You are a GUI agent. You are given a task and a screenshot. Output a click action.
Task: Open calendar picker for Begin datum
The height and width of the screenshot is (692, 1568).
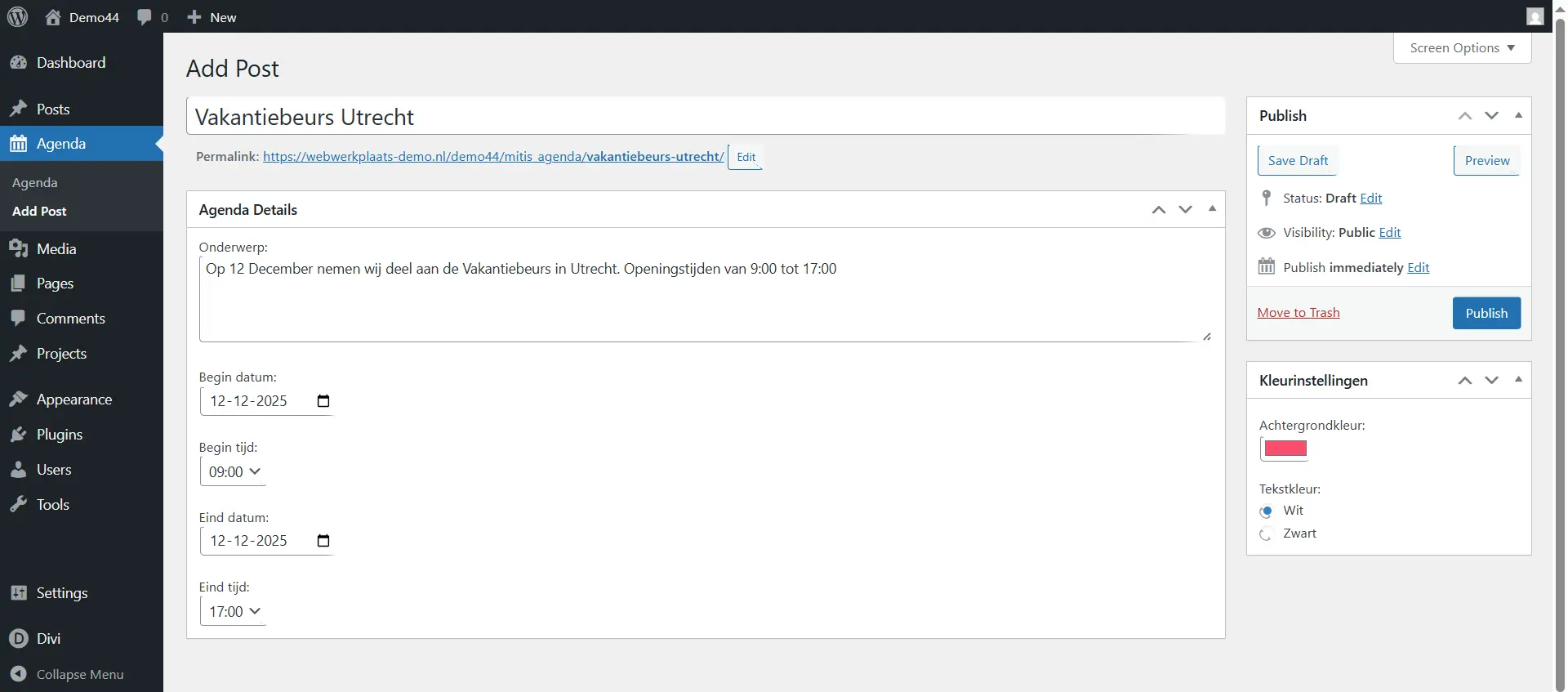[323, 401]
